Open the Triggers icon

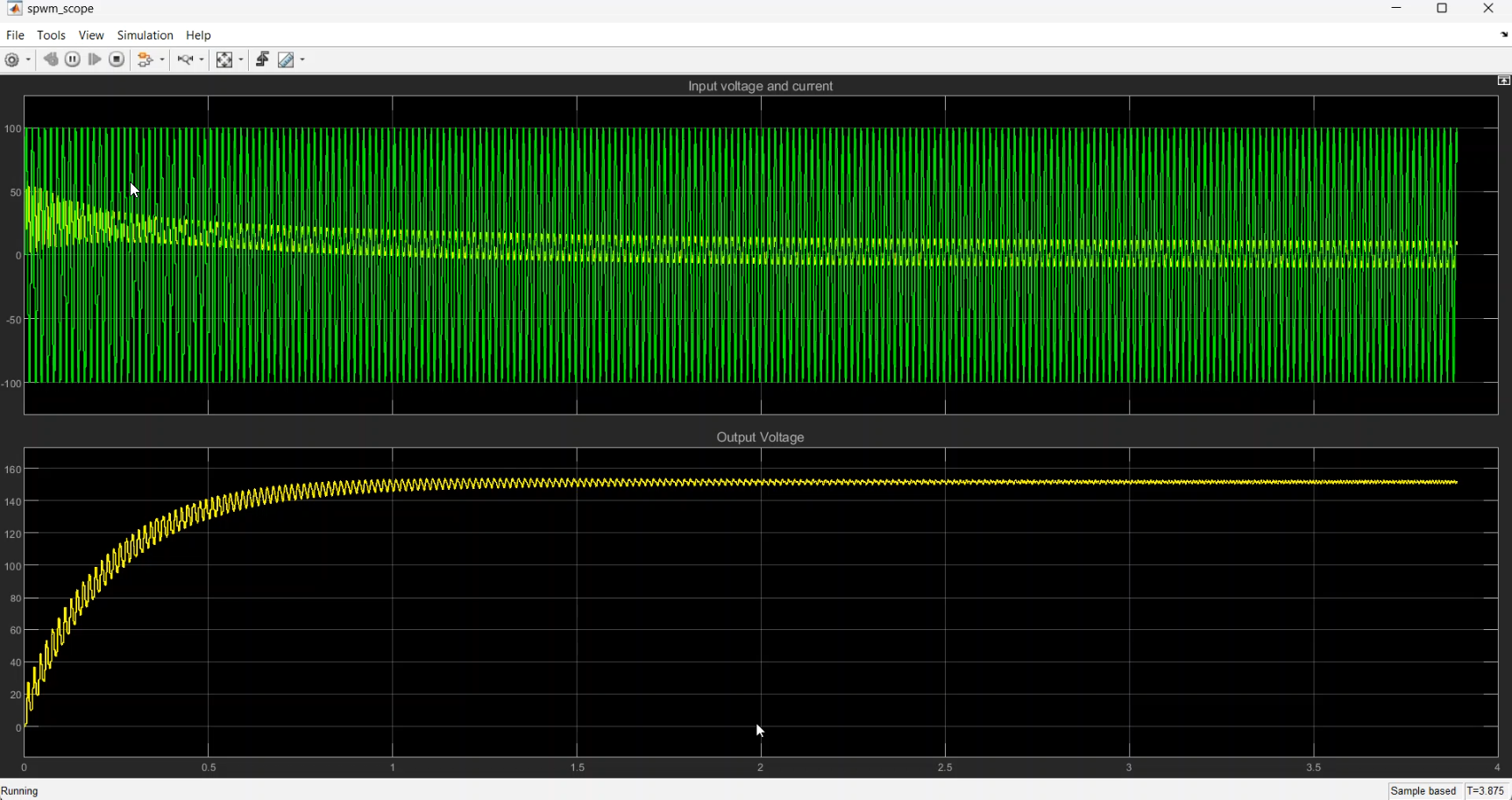coord(262,60)
